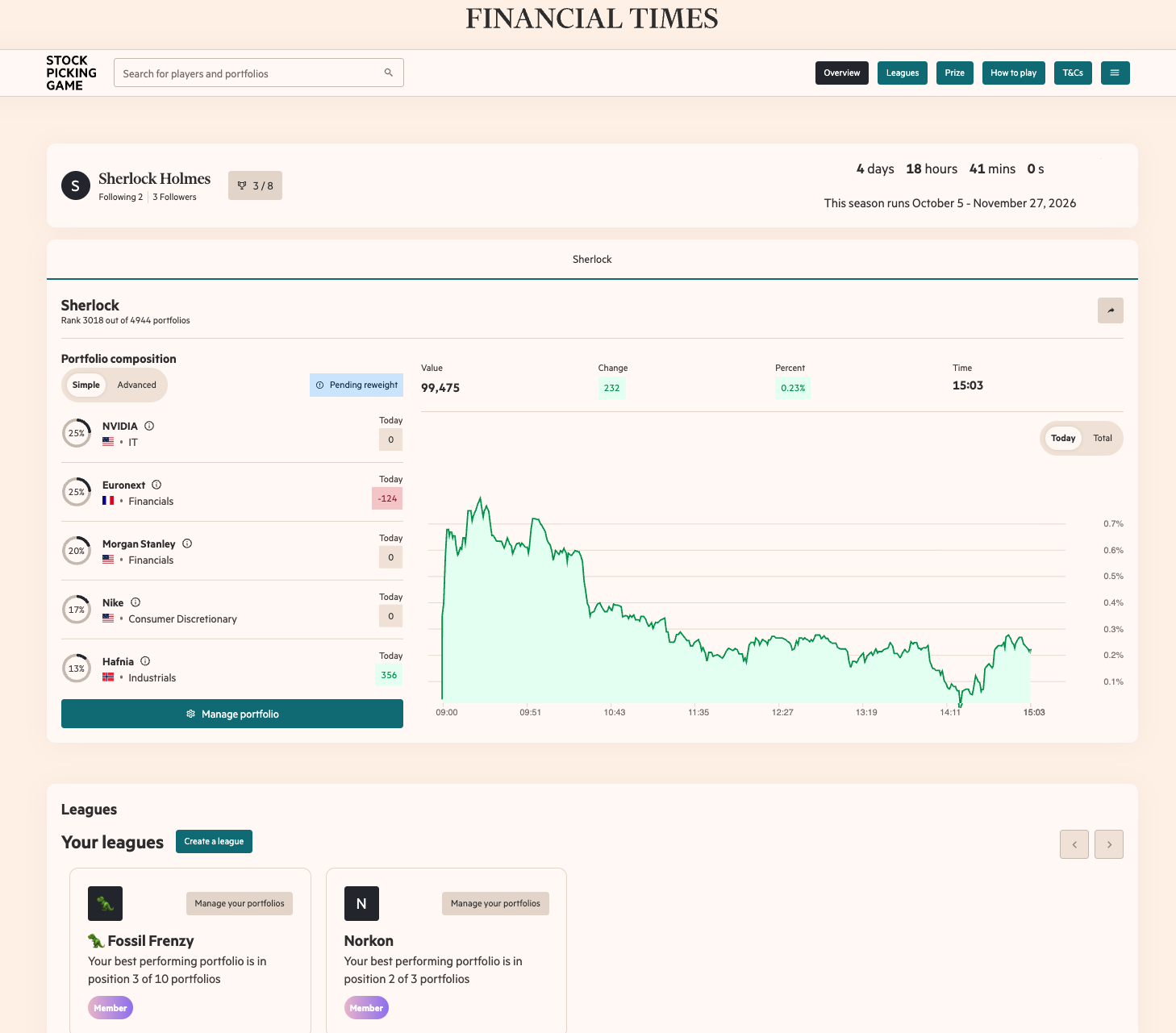Click the Pending reweight badge

pos(357,385)
